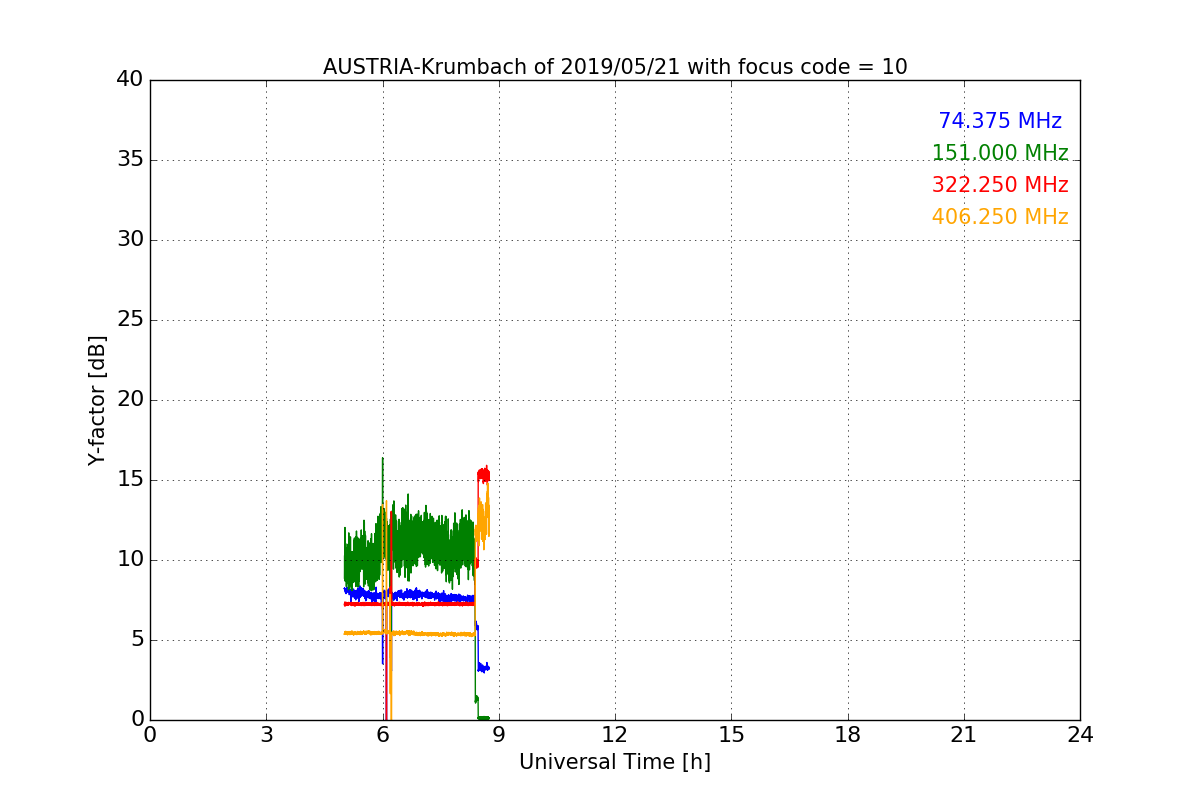This screenshot has height=800, width=1200.
Task: Select the 151.000 MHz legend label
Action: (x=1000, y=153)
